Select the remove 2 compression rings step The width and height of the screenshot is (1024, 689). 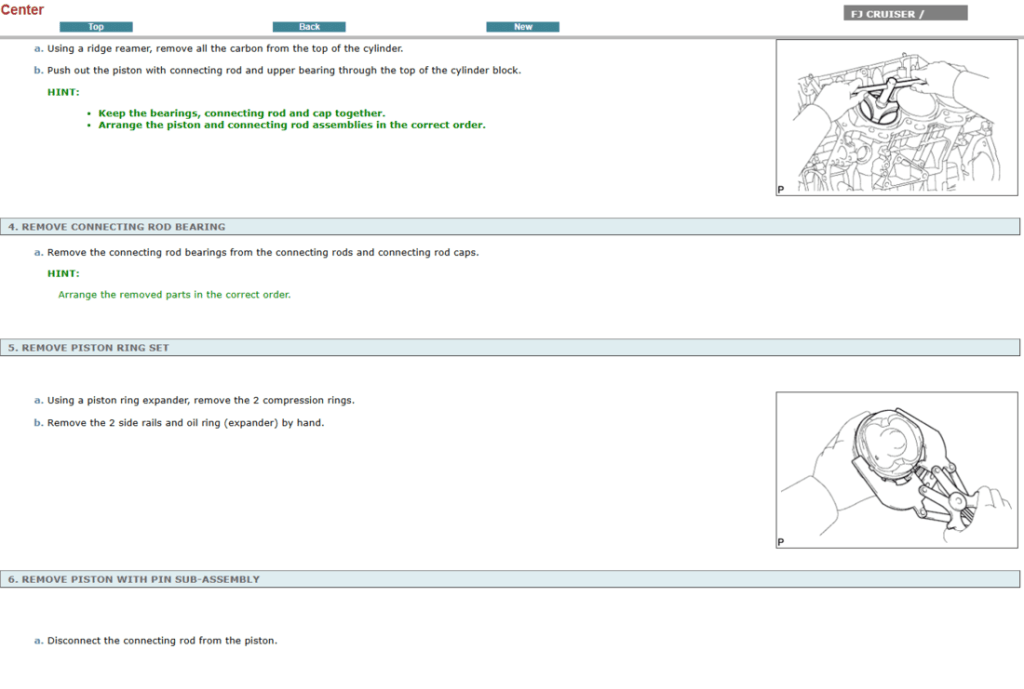coord(200,400)
